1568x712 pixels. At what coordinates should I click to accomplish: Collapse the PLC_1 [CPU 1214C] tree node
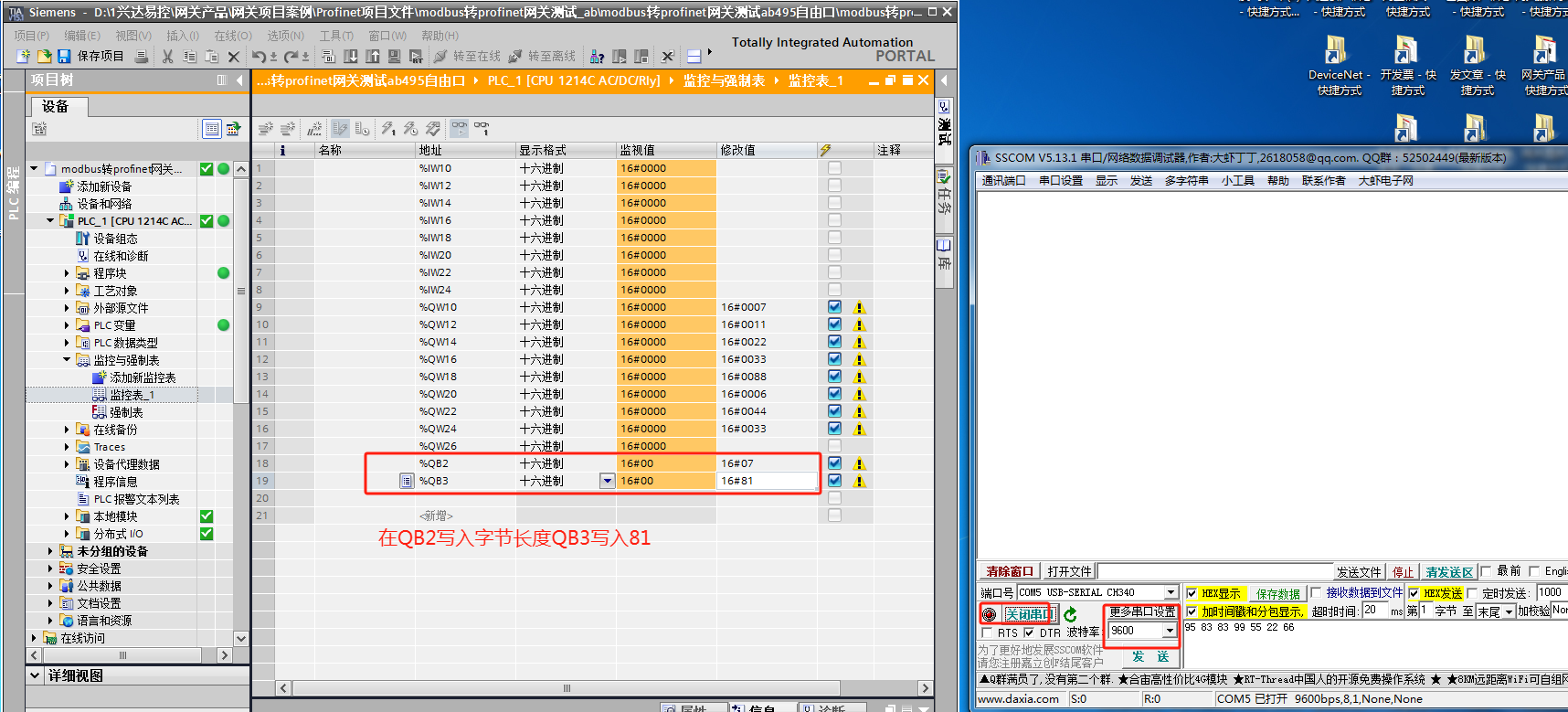[50, 220]
